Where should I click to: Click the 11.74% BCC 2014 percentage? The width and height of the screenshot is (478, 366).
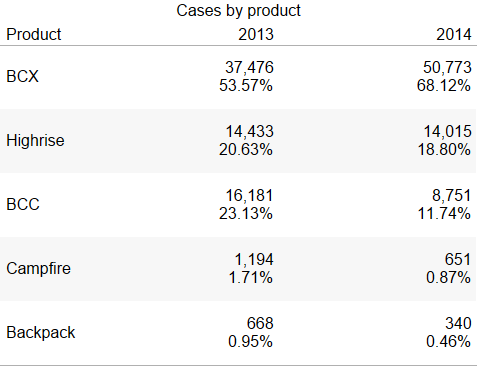(x=444, y=213)
